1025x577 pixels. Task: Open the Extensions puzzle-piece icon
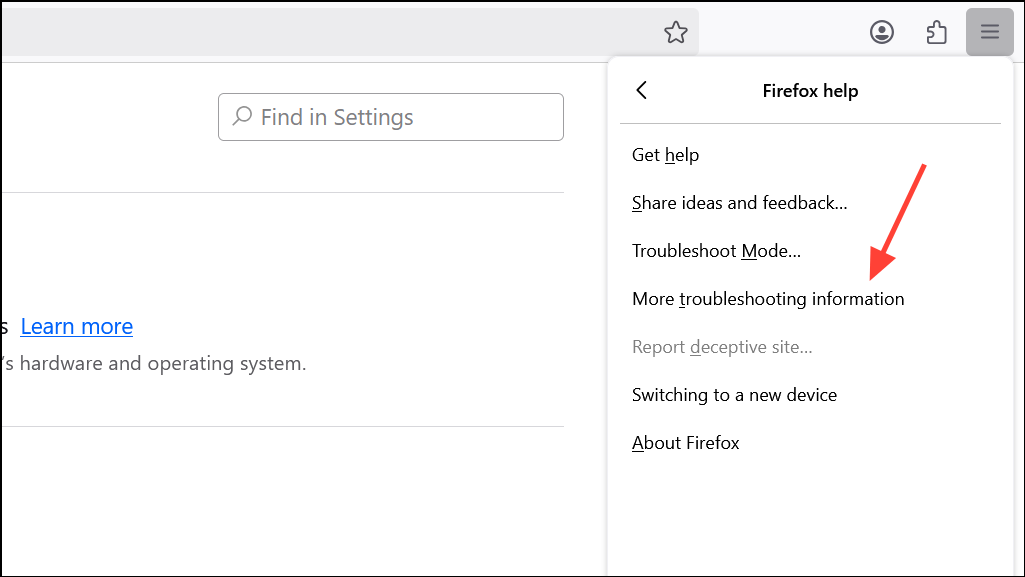click(x=936, y=32)
